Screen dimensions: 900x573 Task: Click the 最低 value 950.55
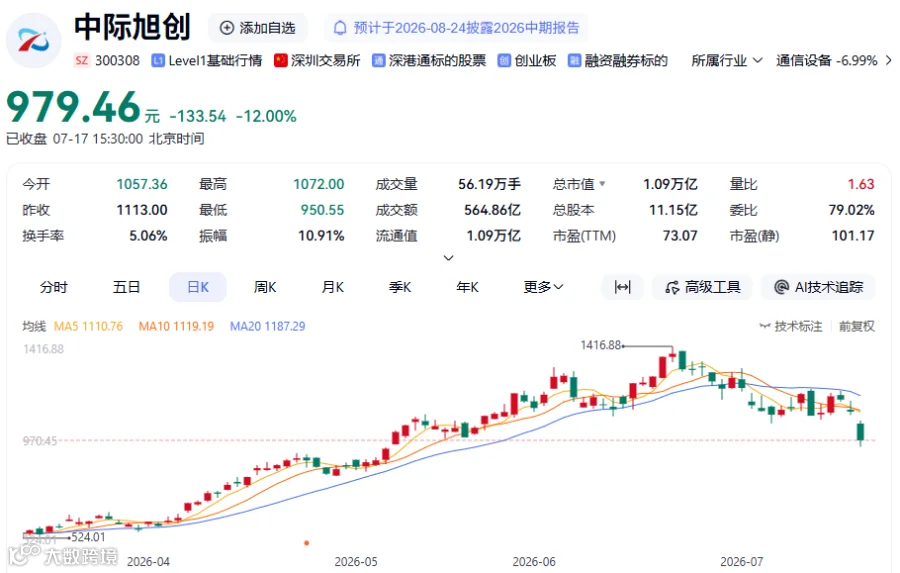[322, 210]
